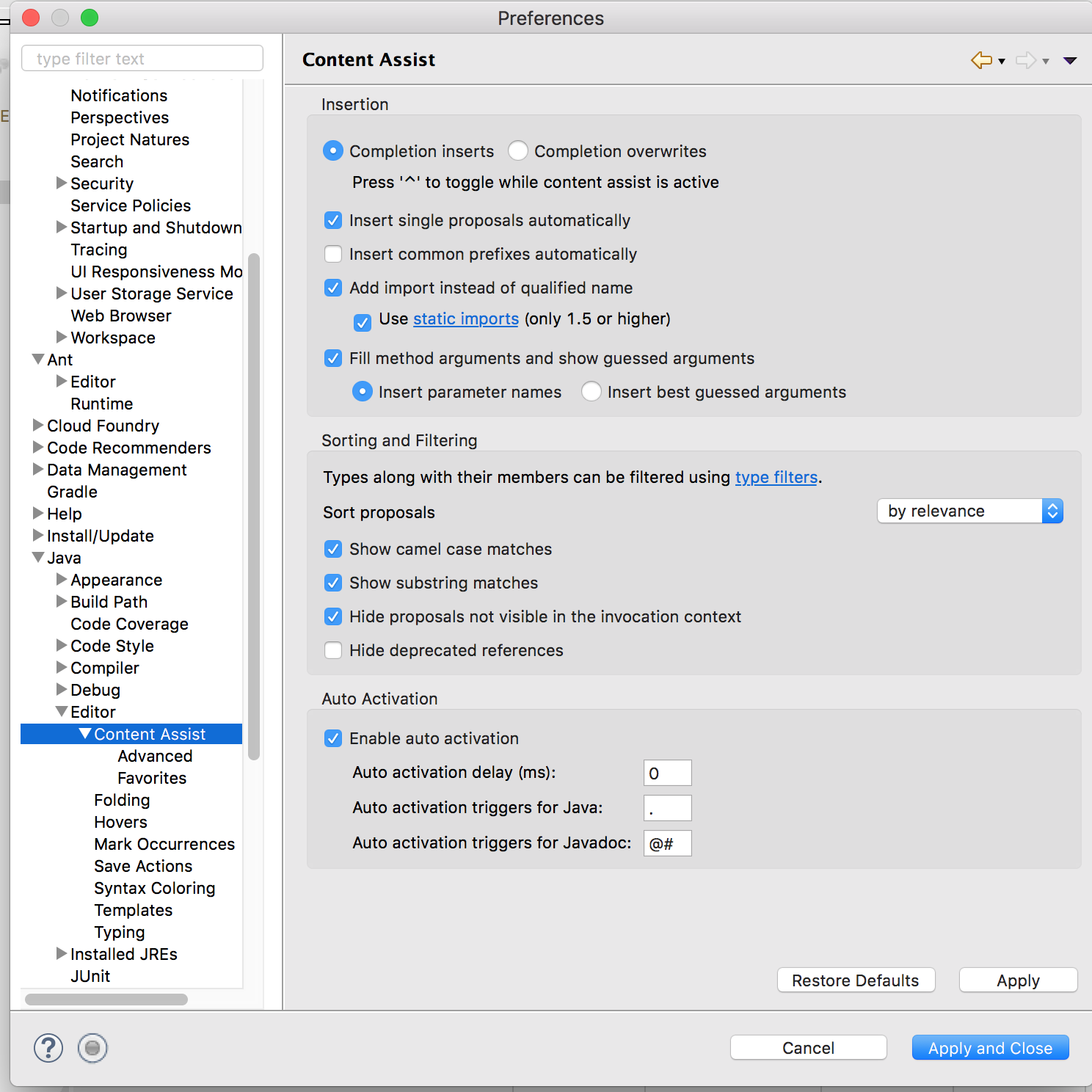Select JUnit preferences item
The height and width of the screenshot is (1092, 1092).
click(x=90, y=976)
